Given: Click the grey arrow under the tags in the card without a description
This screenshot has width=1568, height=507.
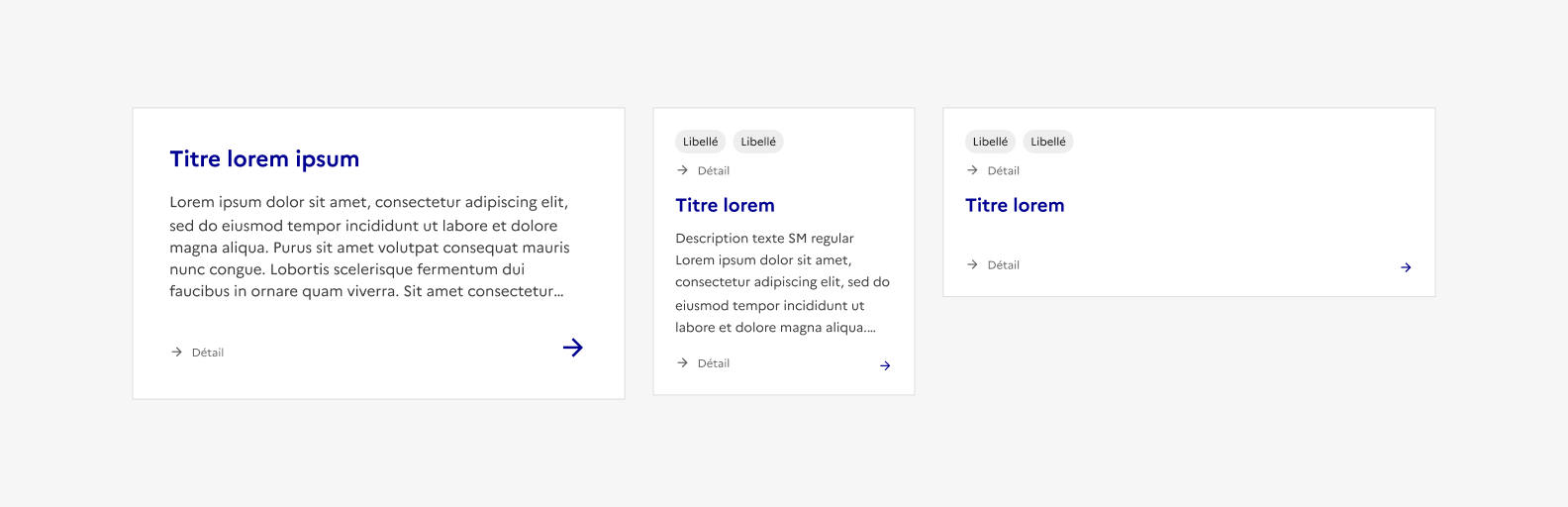Looking at the screenshot, I should click(x=972, y=170).
